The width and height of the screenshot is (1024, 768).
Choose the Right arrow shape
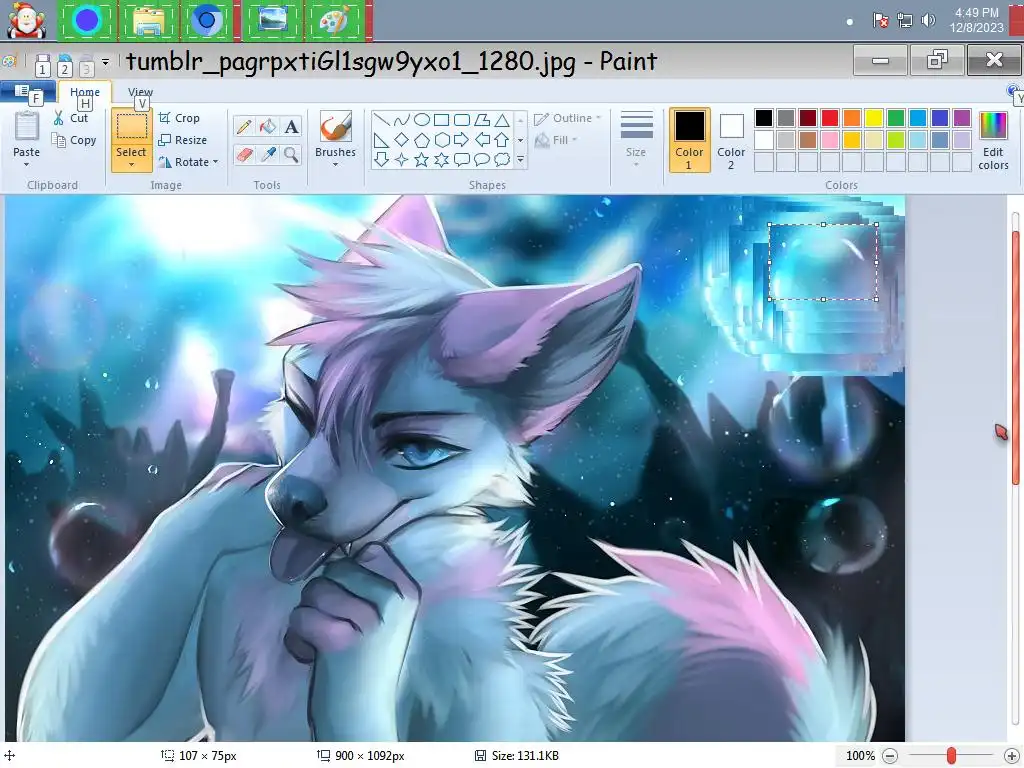(462, 140)
